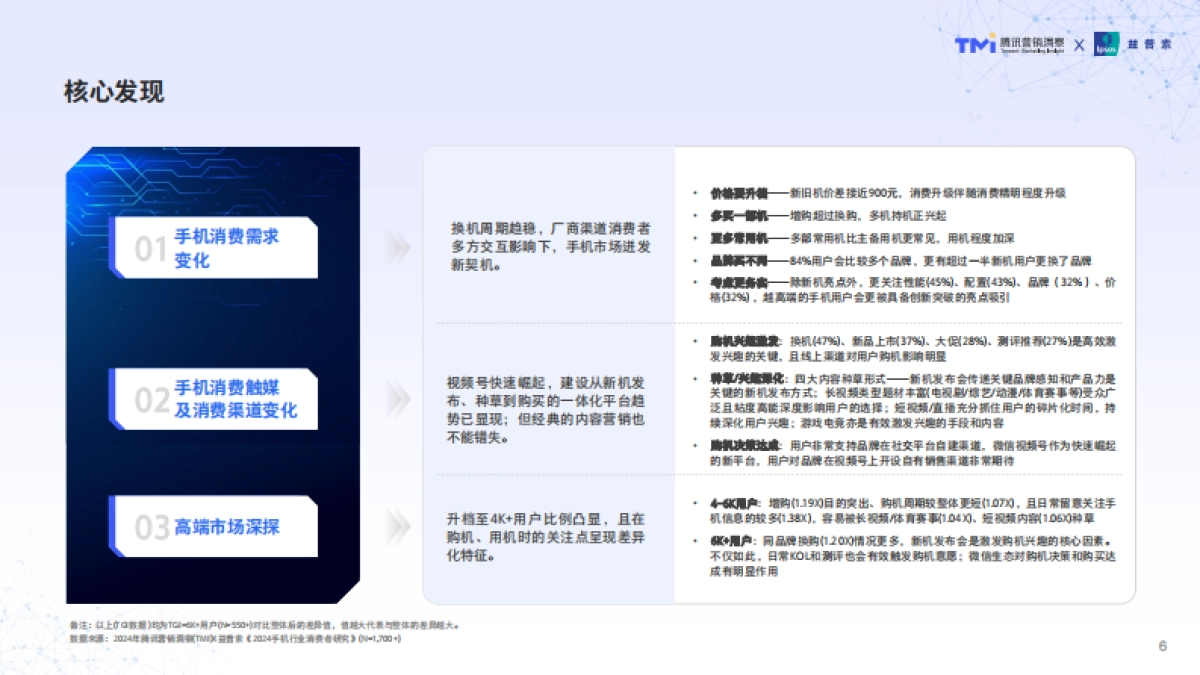Viewport: 1200px width, 675px height.
Task: Click the chevron arrows beside 手机消费需求变化
Action: pyautogui.click(x=398, y=247)
